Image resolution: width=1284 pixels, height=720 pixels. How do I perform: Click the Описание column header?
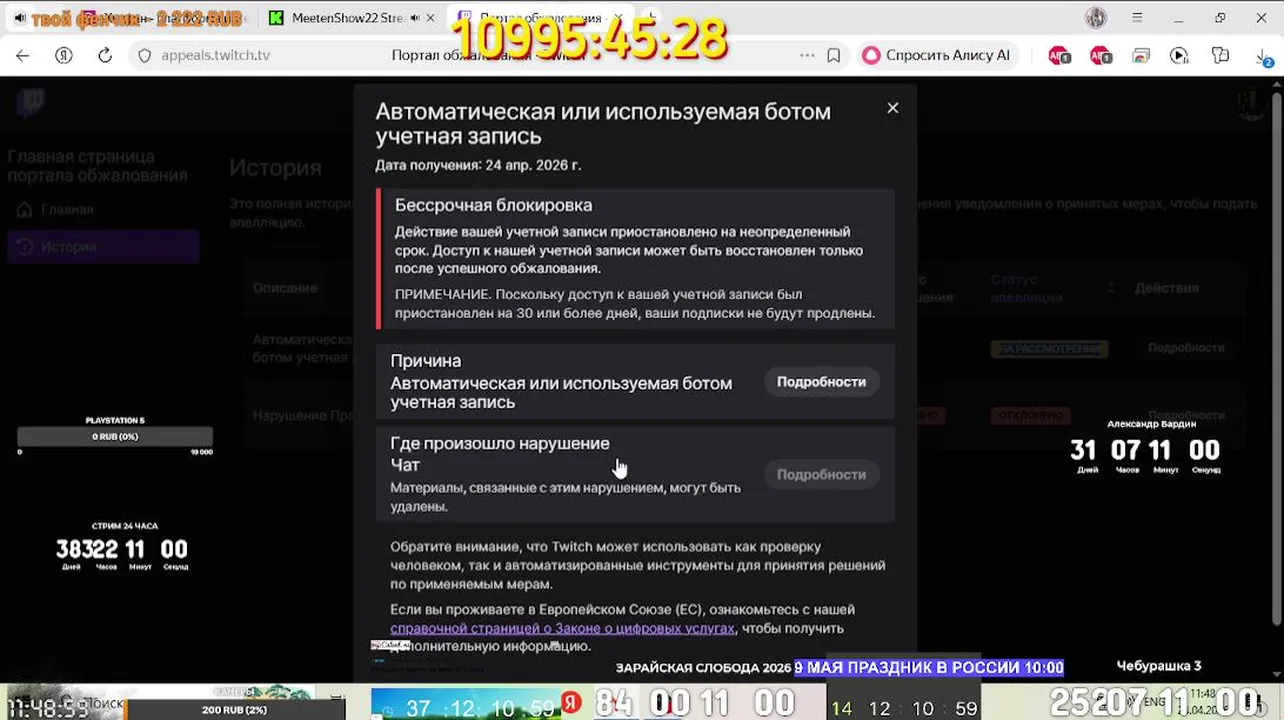285,288
